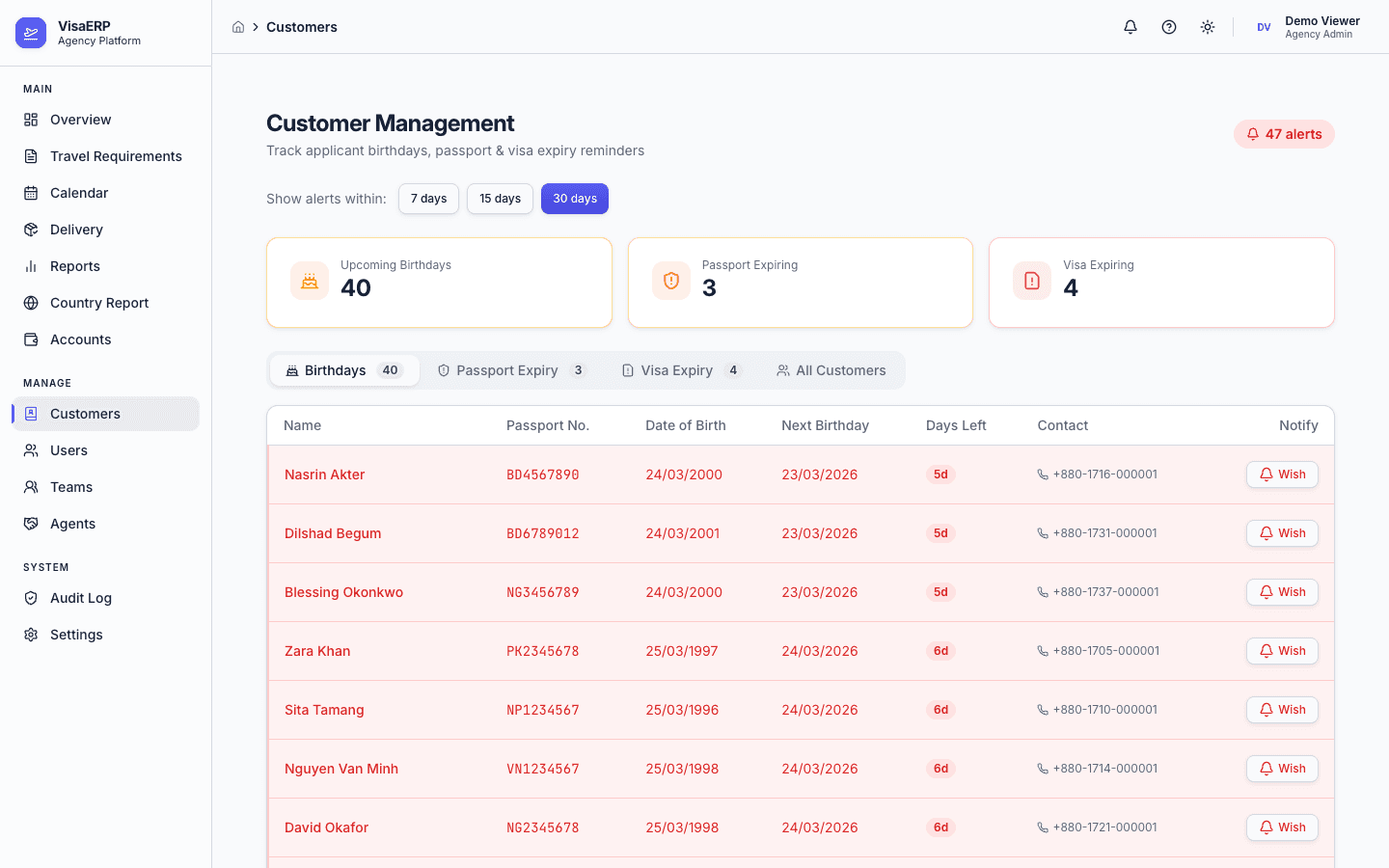Select the 15 days alert filter

pos(500,199)
